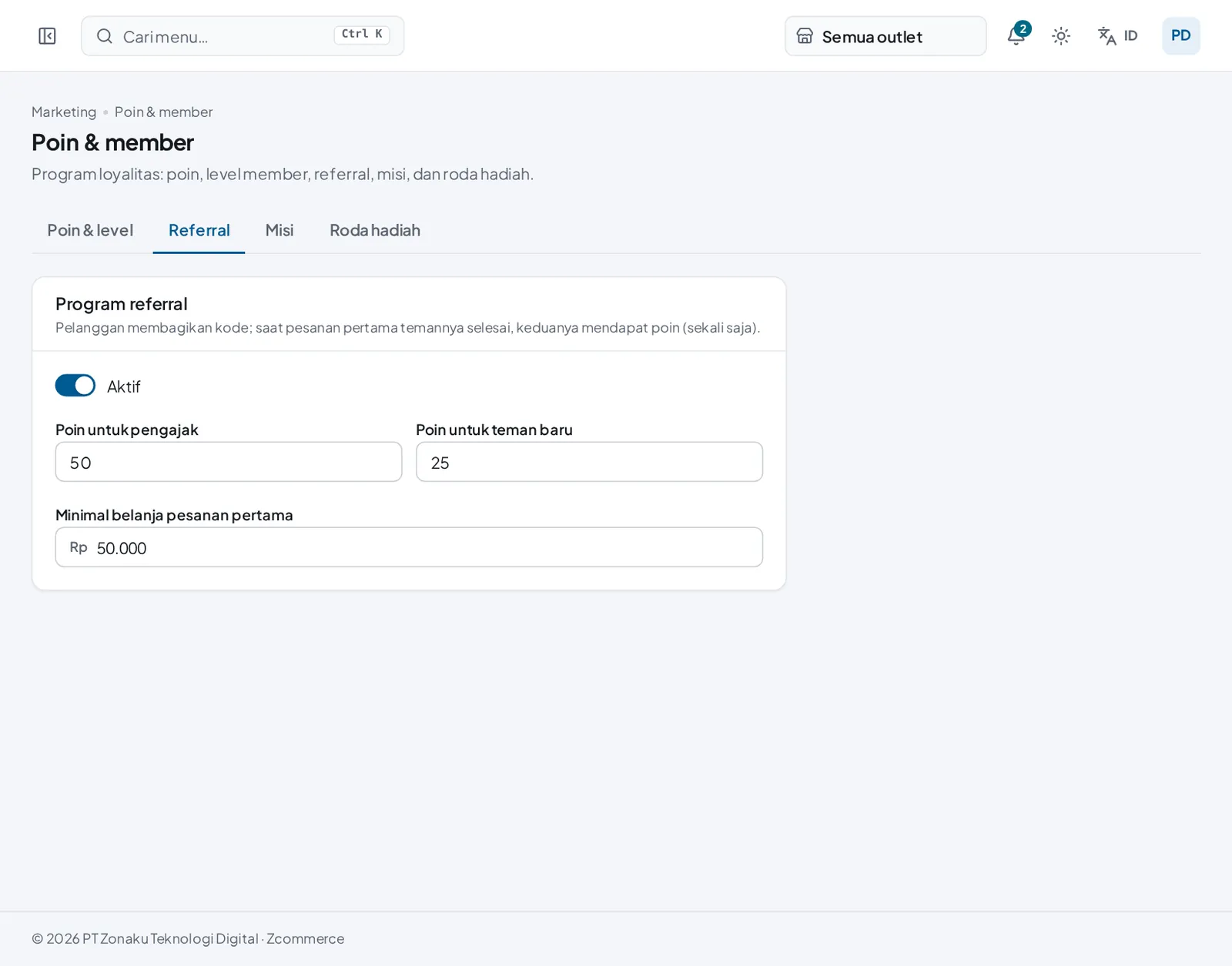1232x966 pixels.
Task: Click the Poin & member page title
Action: (x=112, y=142)
